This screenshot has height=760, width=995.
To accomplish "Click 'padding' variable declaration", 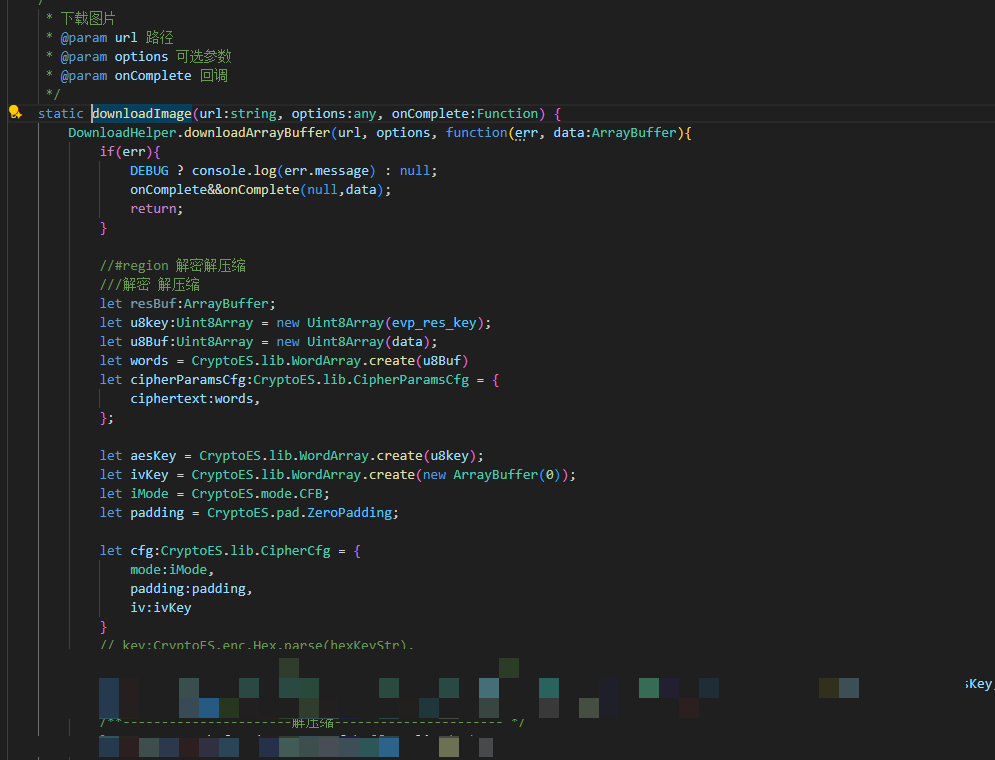I will coord(157,513).
